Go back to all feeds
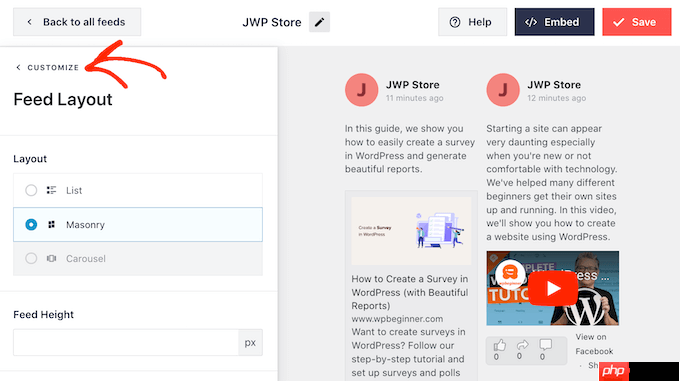The height and width of the screenshot is (381, 680). pyautogui.click(x=77, y=22)
